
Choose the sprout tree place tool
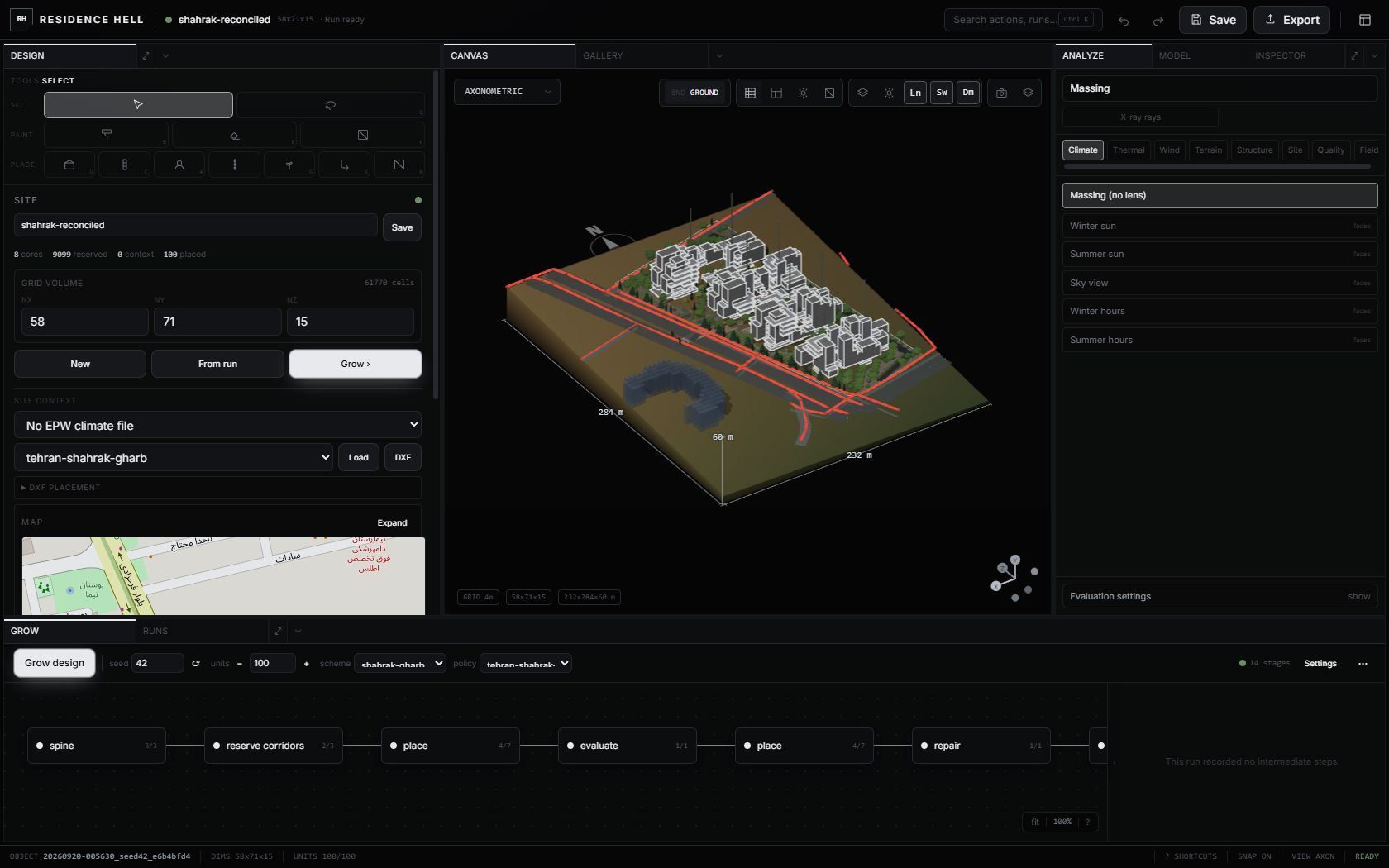[x=289, y=165]
